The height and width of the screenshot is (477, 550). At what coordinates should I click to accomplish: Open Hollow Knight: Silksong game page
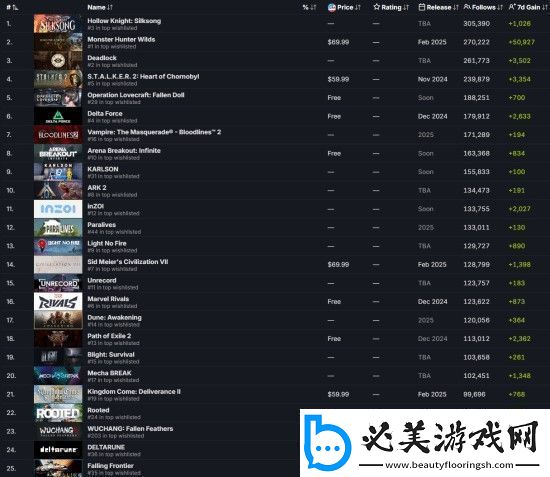[124, 21]
